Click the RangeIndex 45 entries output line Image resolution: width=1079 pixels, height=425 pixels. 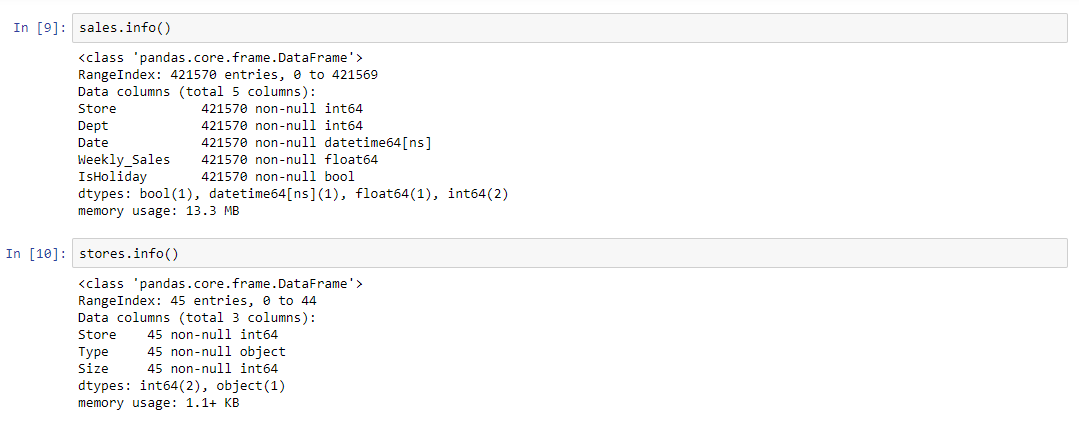197,301
